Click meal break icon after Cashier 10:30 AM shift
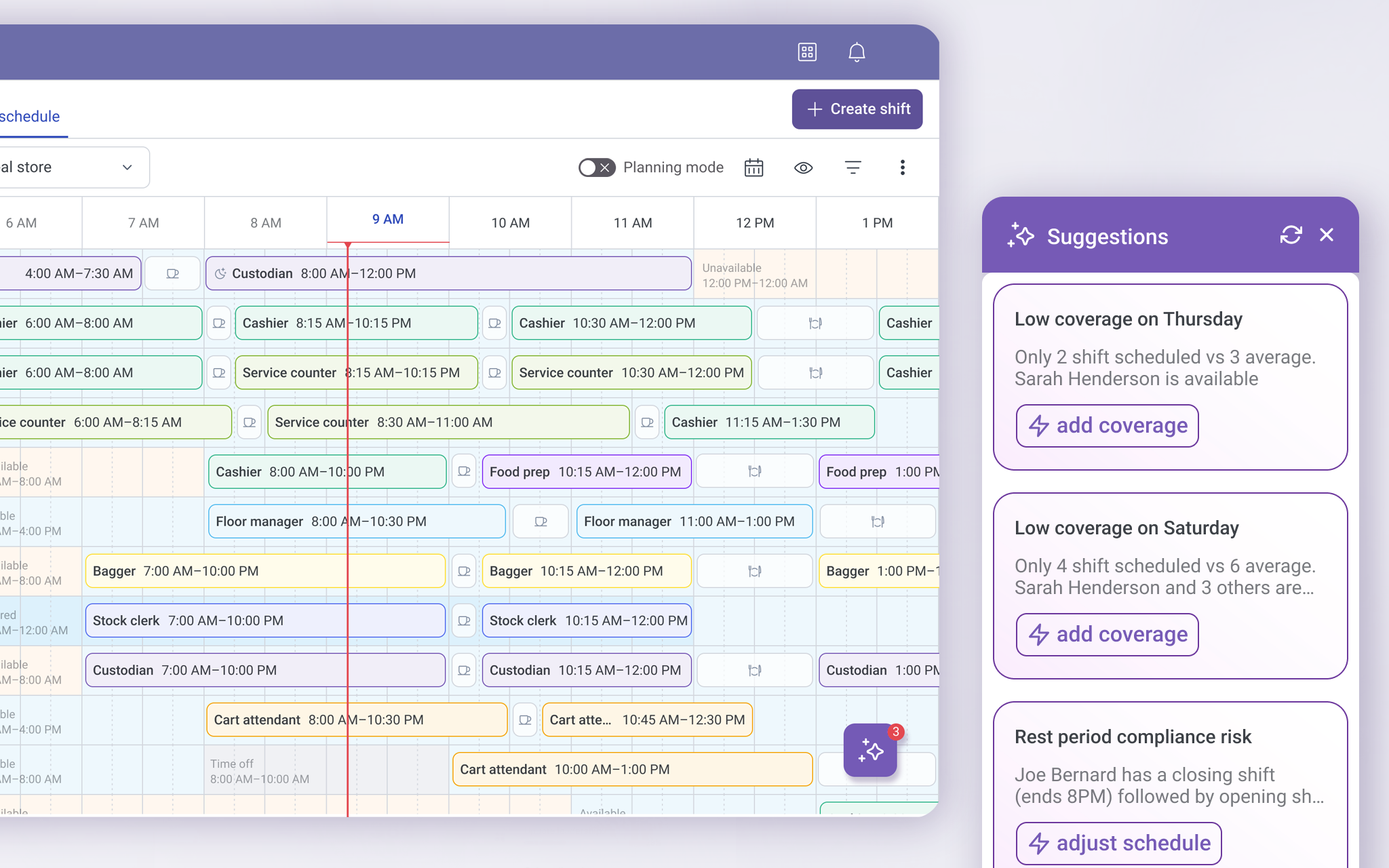This screenshot has width=1389, height=868. pyautogui.click(x=815, y=323)
